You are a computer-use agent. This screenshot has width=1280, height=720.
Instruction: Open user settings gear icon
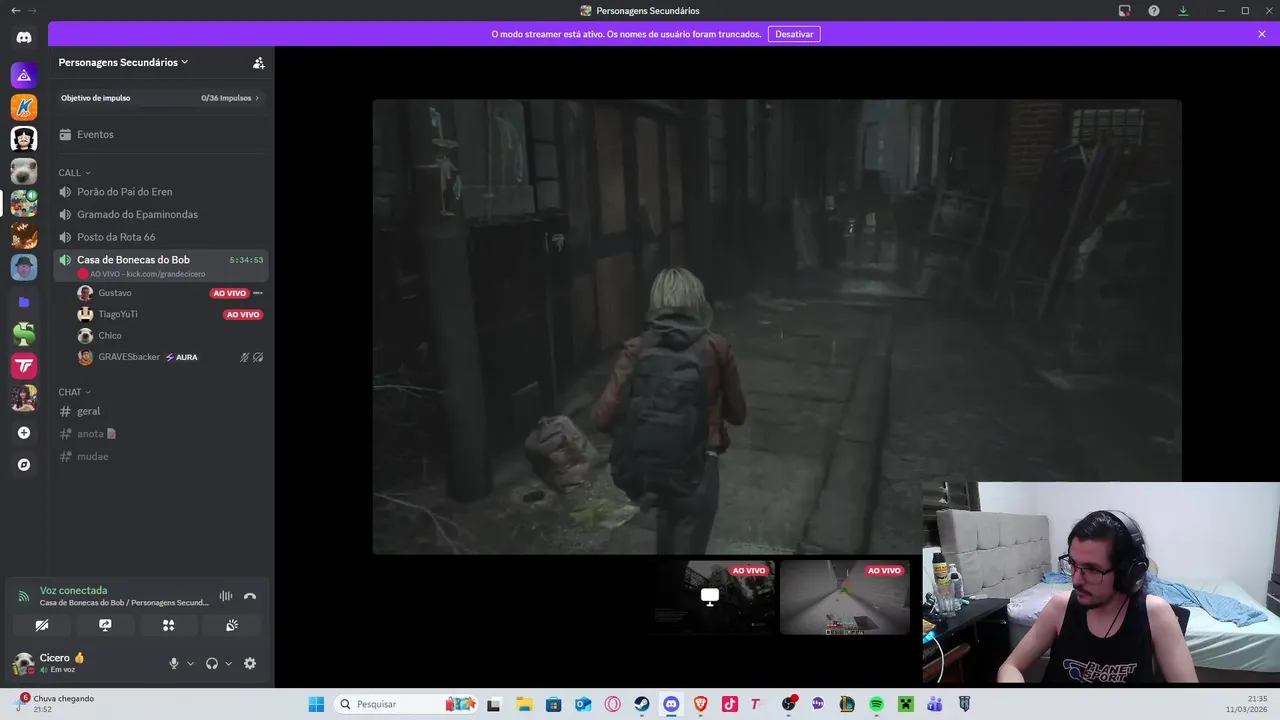click(250, 663)
